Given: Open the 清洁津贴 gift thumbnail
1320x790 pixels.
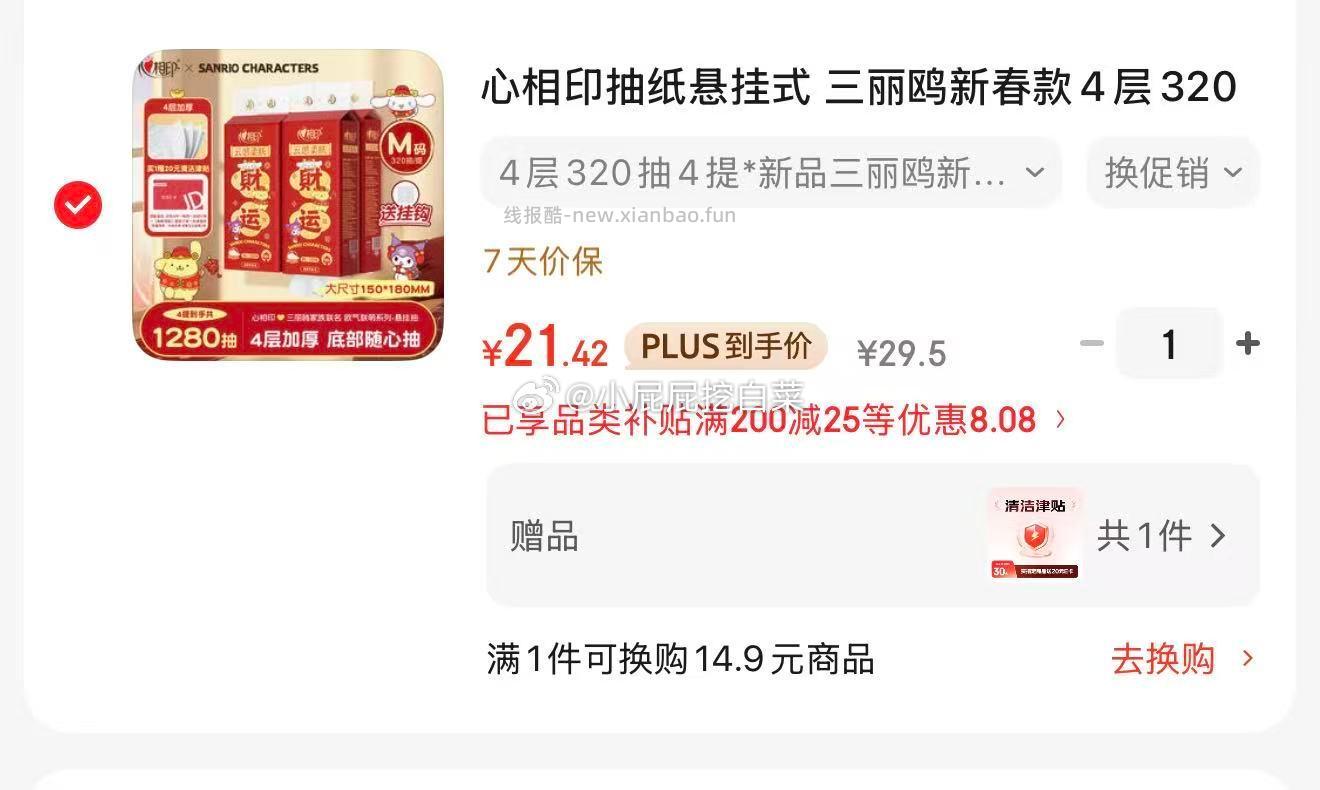Looking at the screenshot, I should coord(1035,535).
